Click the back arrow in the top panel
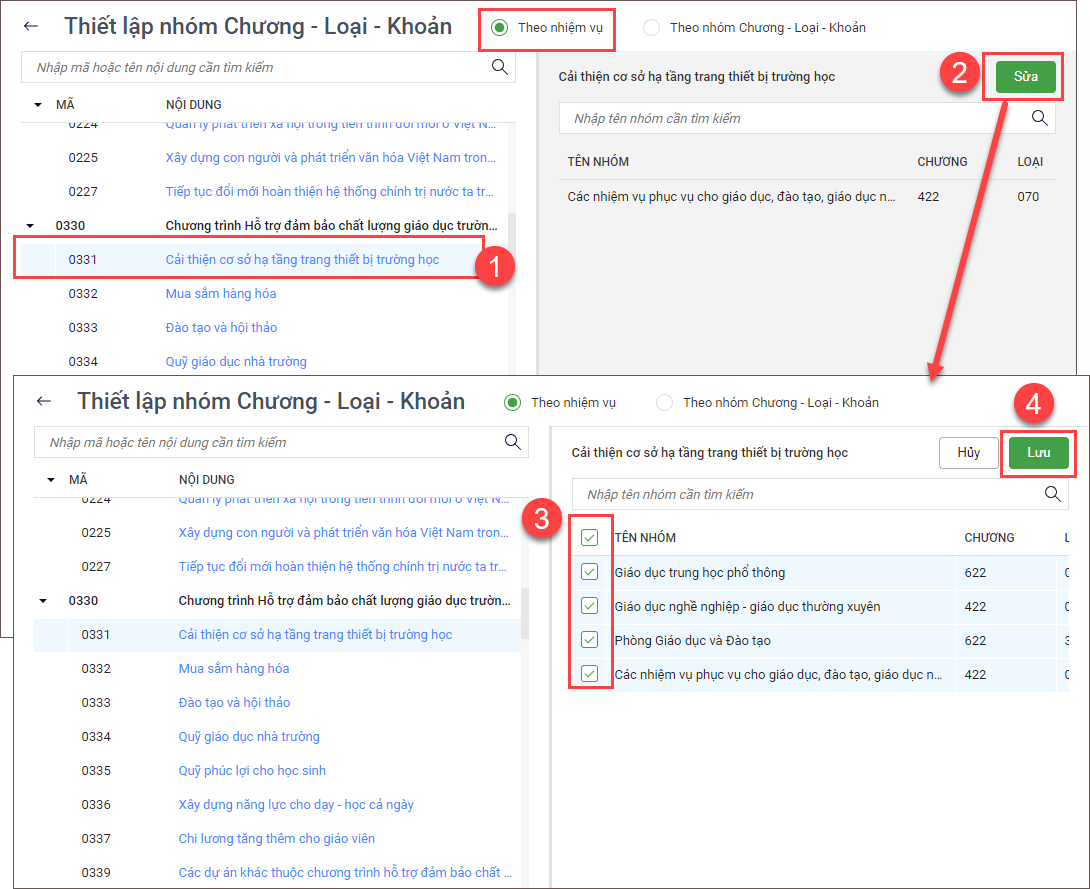The width and height of the screenshot is (1090, 889). (31, 27)
